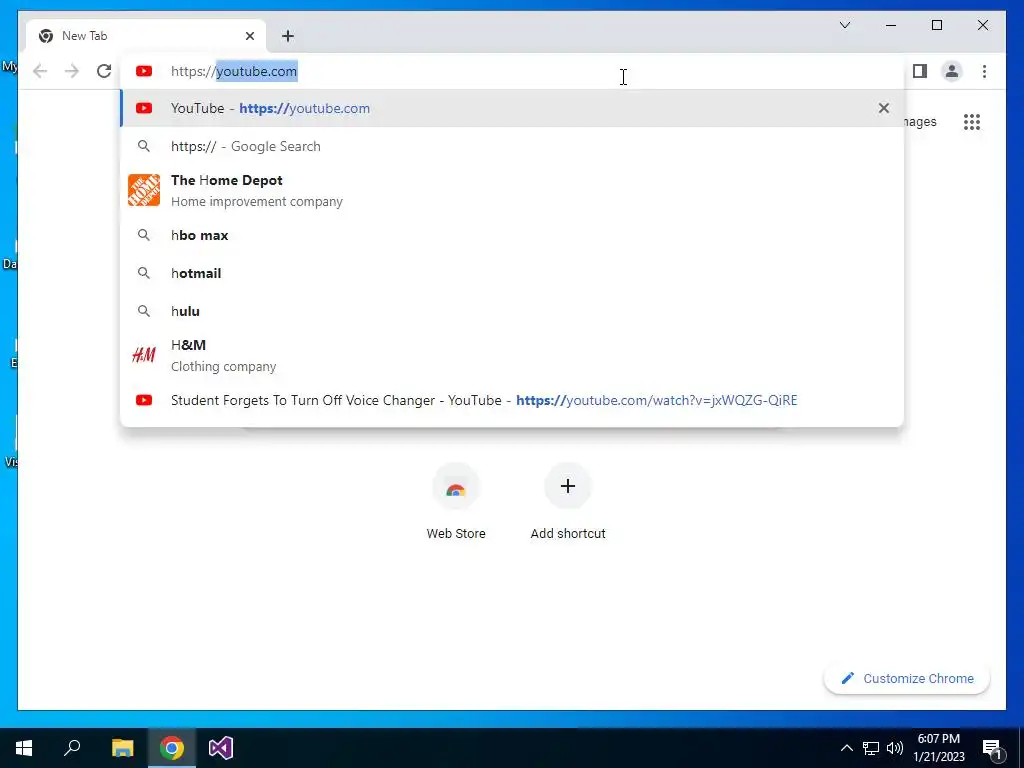1024x768 pixels.
Task: Open Windows taskbar search
Action: click(72, 748)
